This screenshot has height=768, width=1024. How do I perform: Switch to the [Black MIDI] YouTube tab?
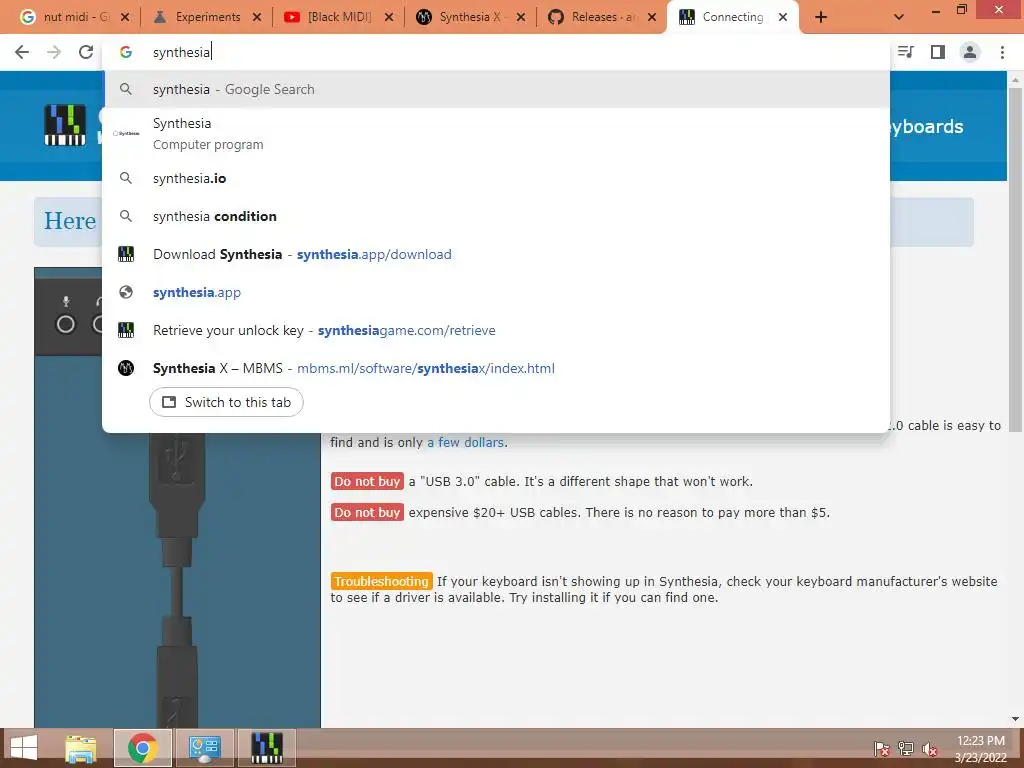[339, 17]
